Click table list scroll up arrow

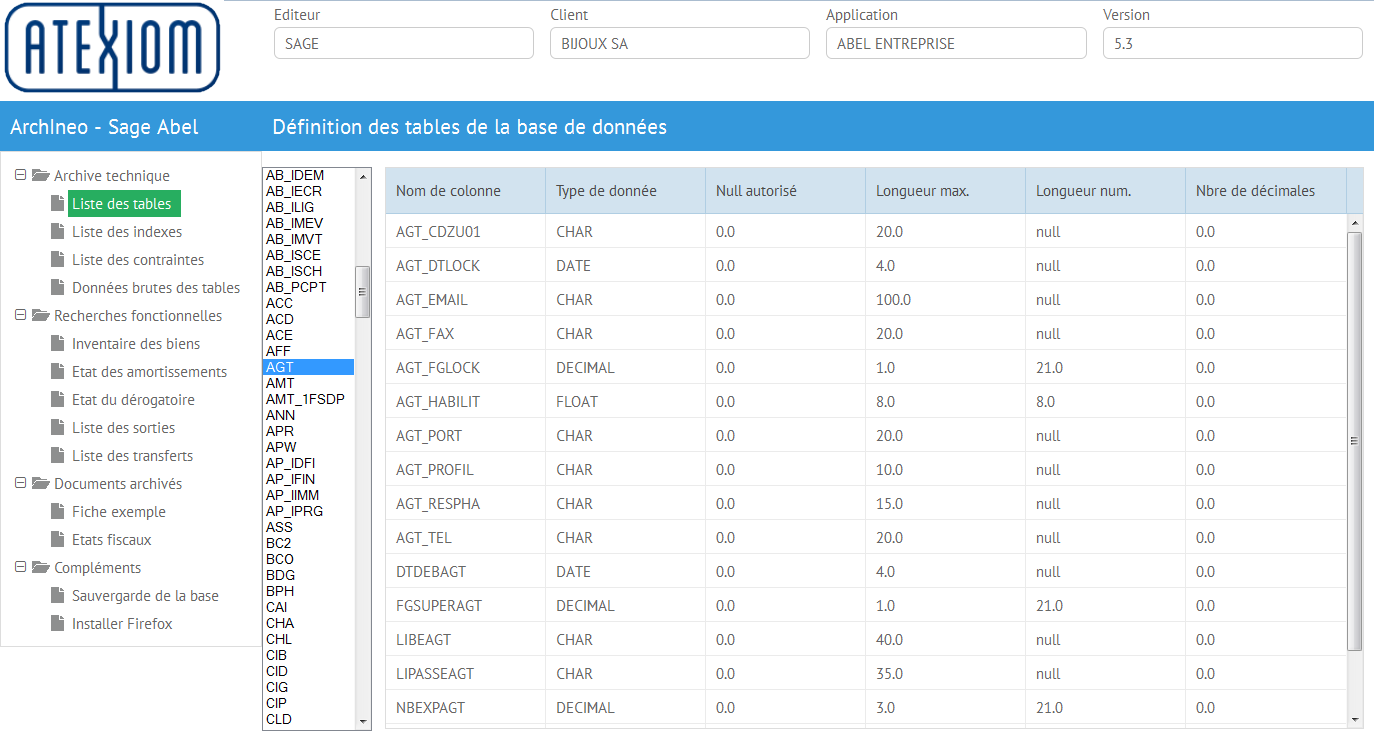pos(363,176)
